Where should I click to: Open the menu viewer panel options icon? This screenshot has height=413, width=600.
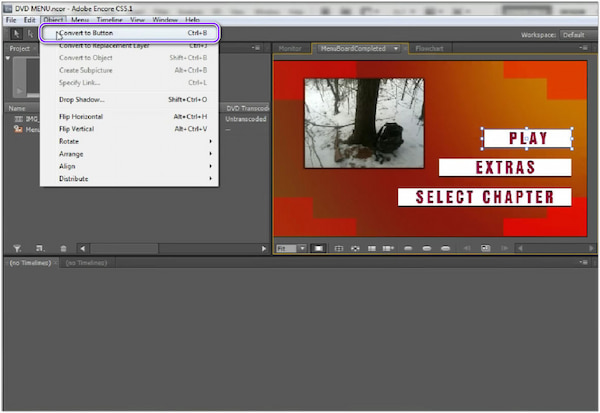[x=584, y=48]
